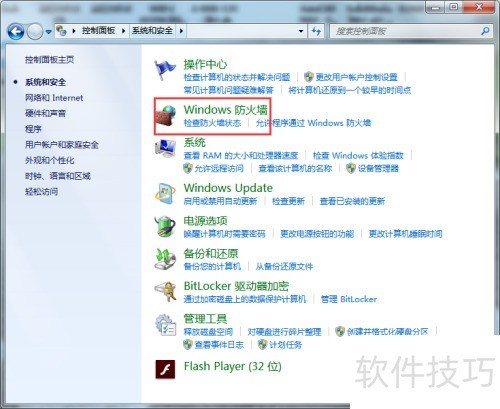Click 查看已安装的更新 link
The width and height of the screenshot is (500, 409).
[352, 201]
